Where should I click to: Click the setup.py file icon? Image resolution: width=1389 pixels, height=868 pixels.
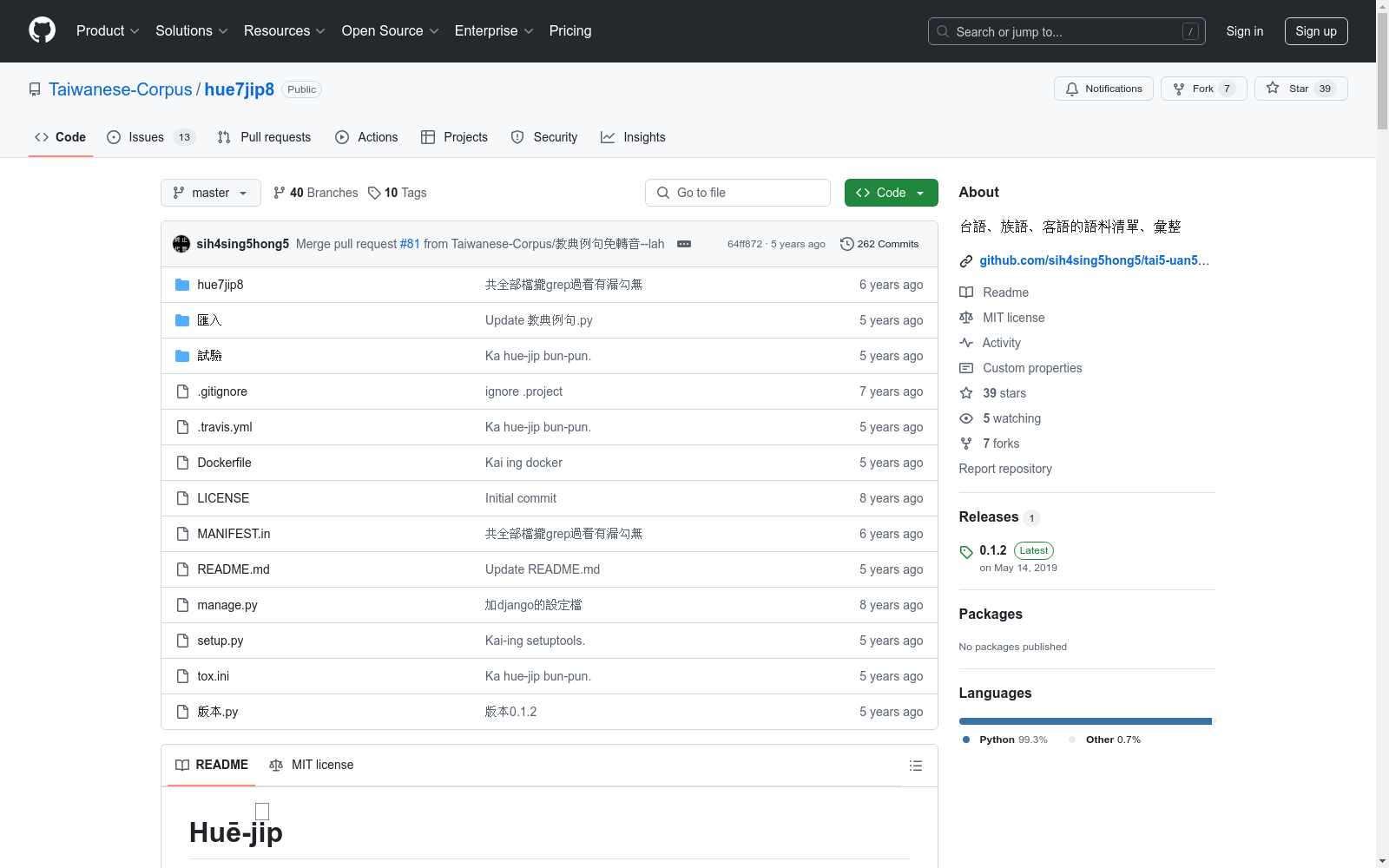(x=182, y=641)
